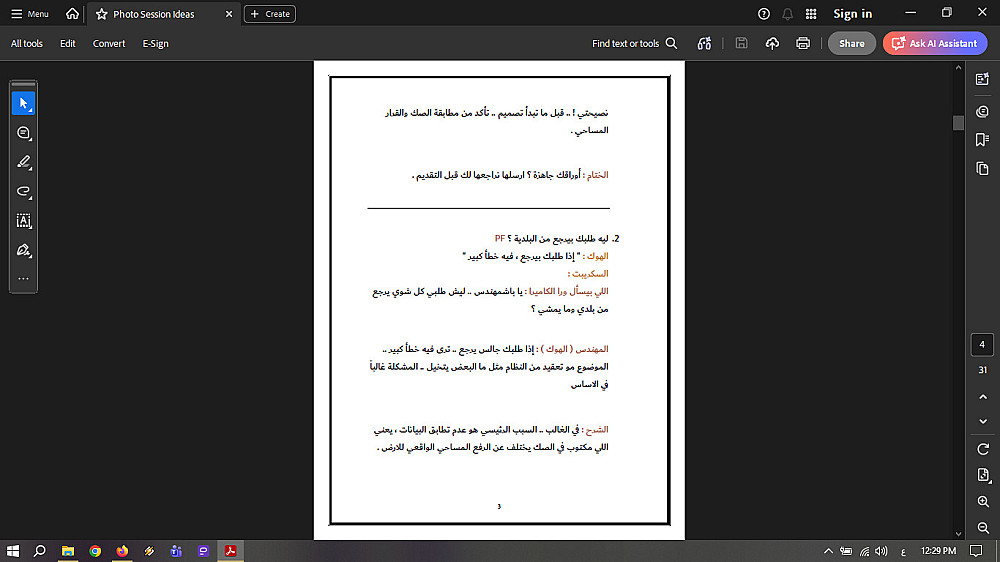Open the comments side panel icon
The height and width of the screenshot is (562, 1000).
(x=982, y=112)
